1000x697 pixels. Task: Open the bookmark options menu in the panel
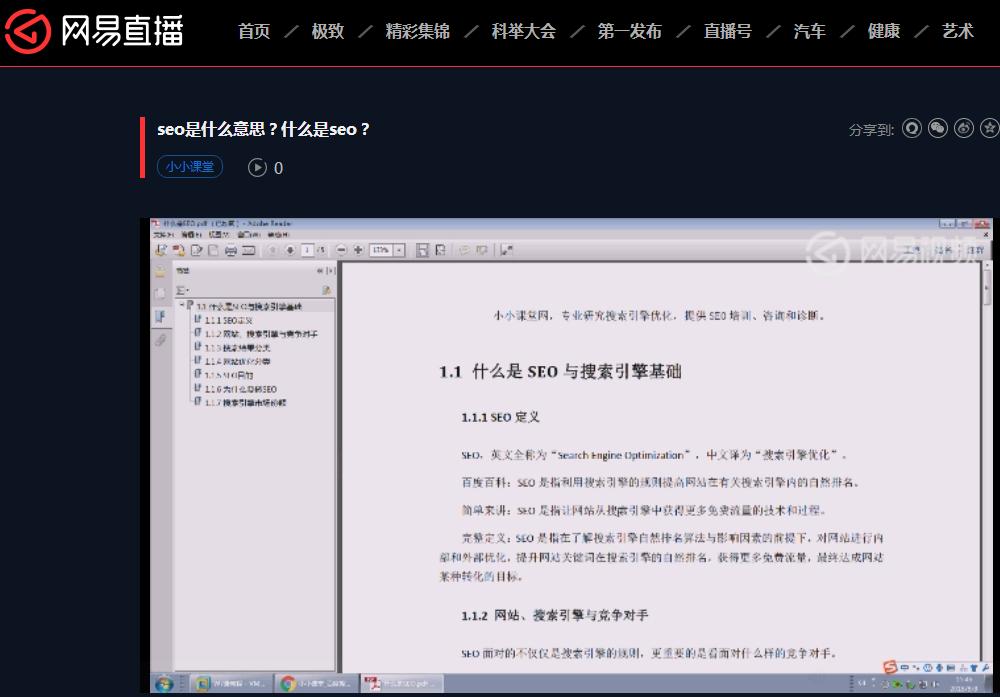click(182, 289)
